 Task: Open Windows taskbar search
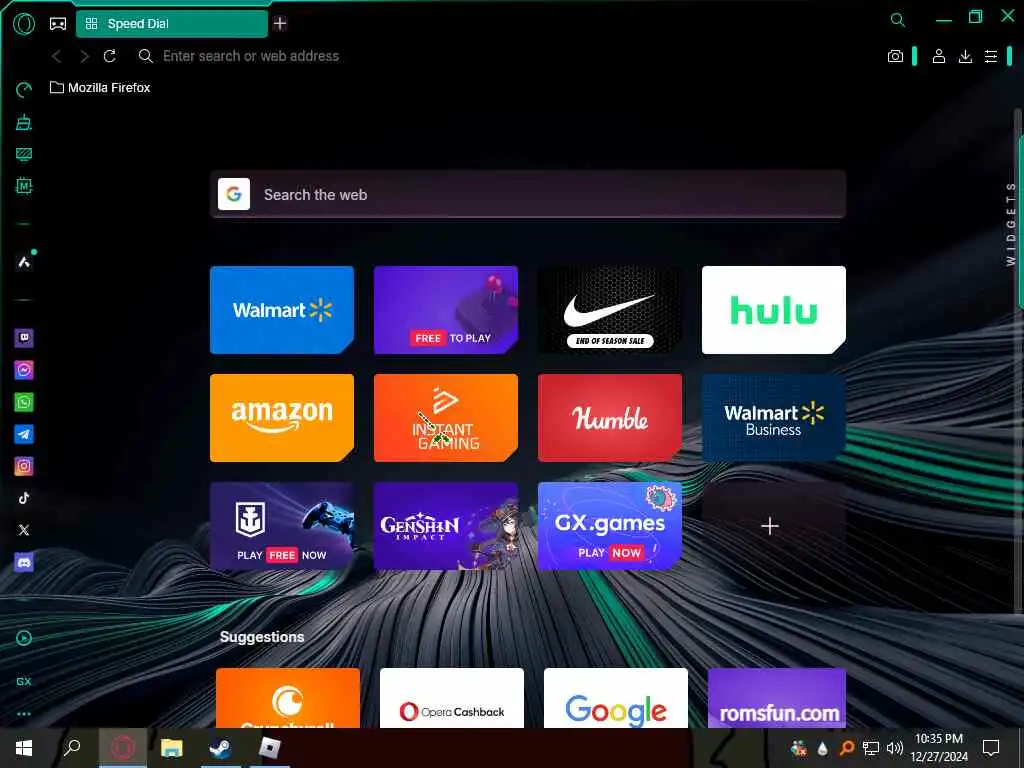click(72, 748)
